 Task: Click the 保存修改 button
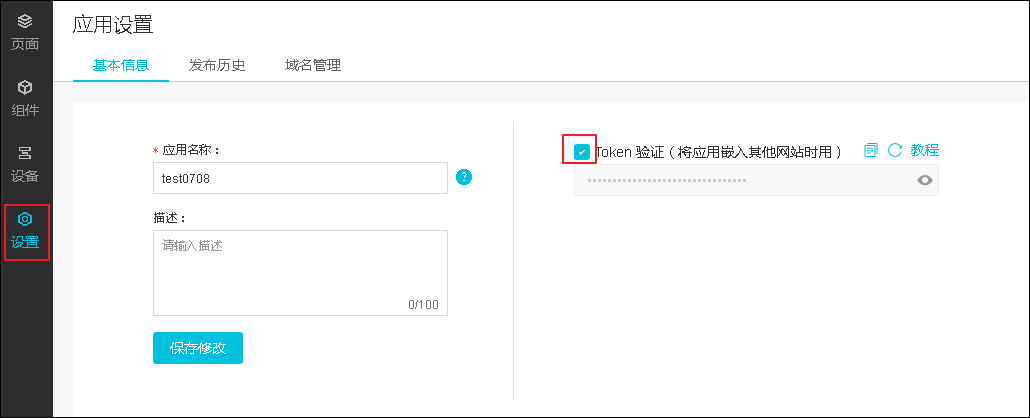pyautogui.click(x=198, y=348)
